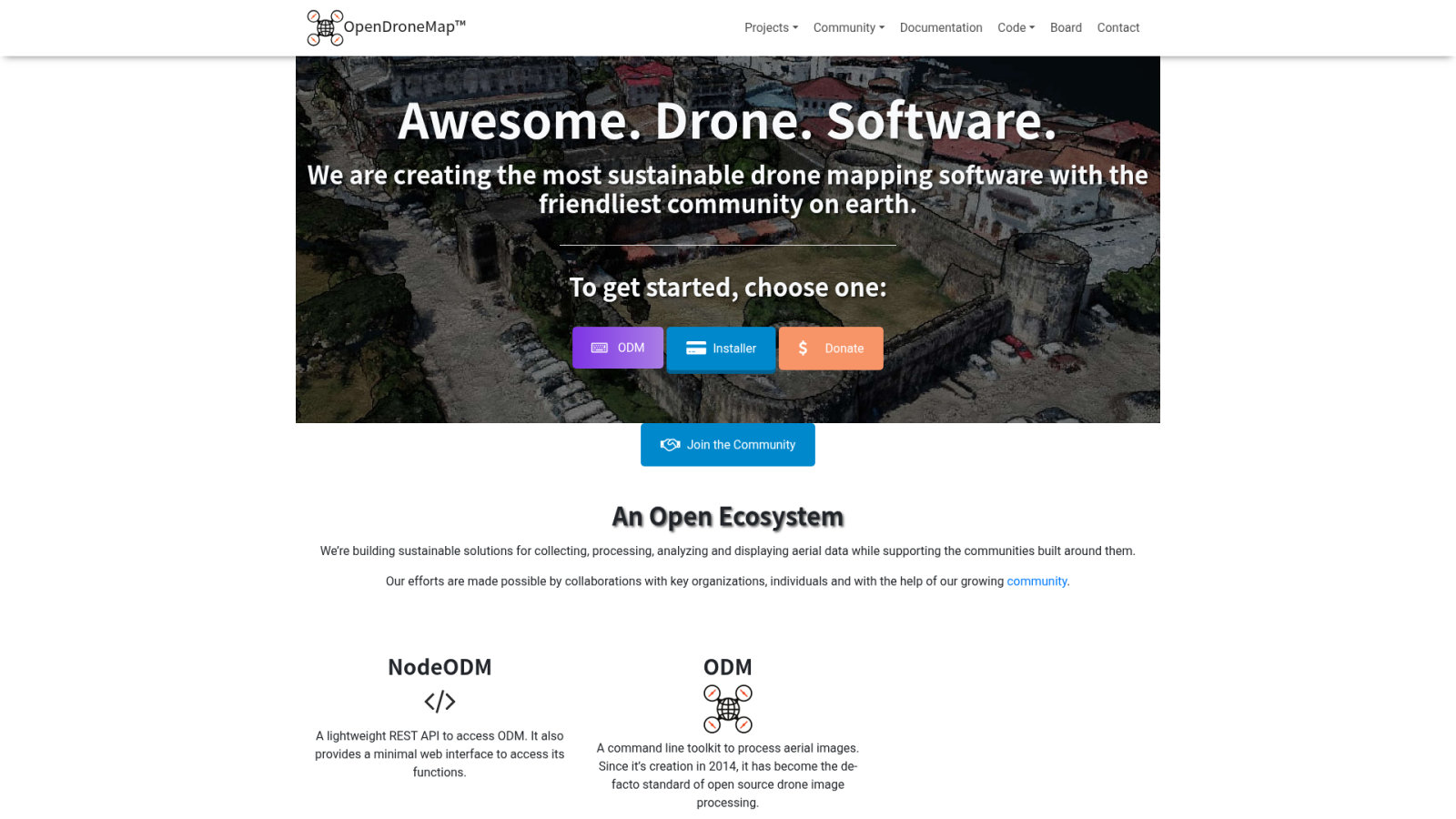Click 'To get started, choose one:' text
Image resolution: width=1456 pixels, height=819 pixels.
[728, 288]
